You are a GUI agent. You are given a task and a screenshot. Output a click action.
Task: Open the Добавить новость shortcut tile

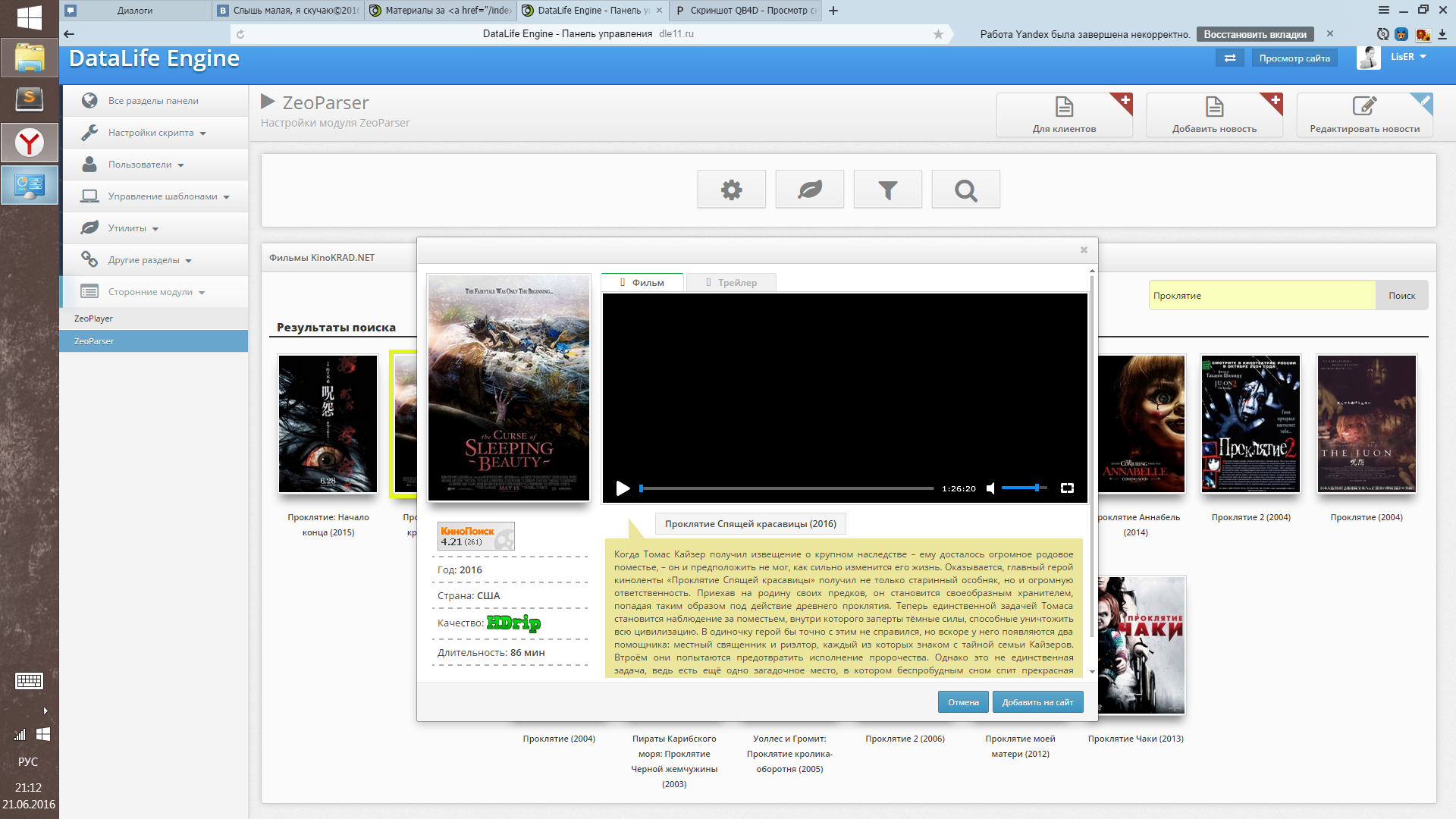(x=1214, y=115)
